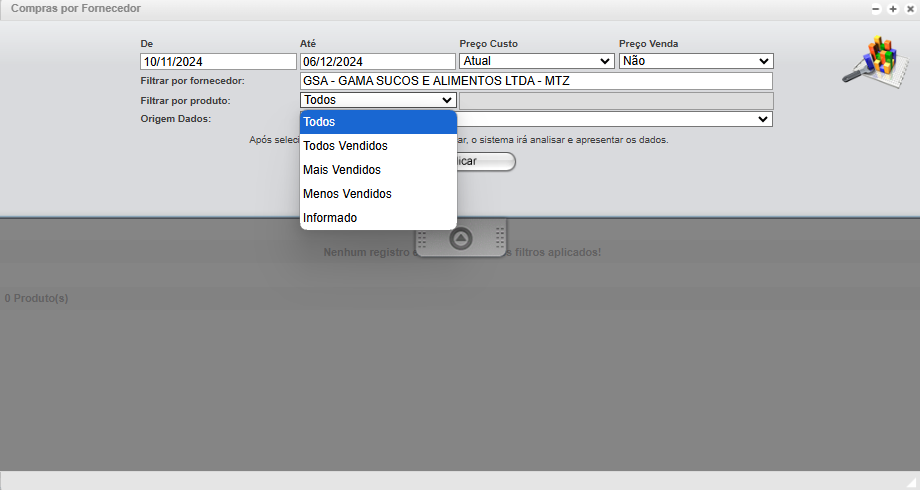Edit the 'Até' end date field
920x490 pixels.
tap(378, 62)
